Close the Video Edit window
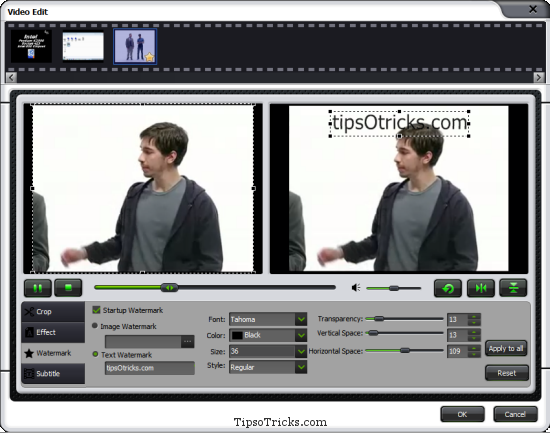550x433 pixels. (533, 9)
